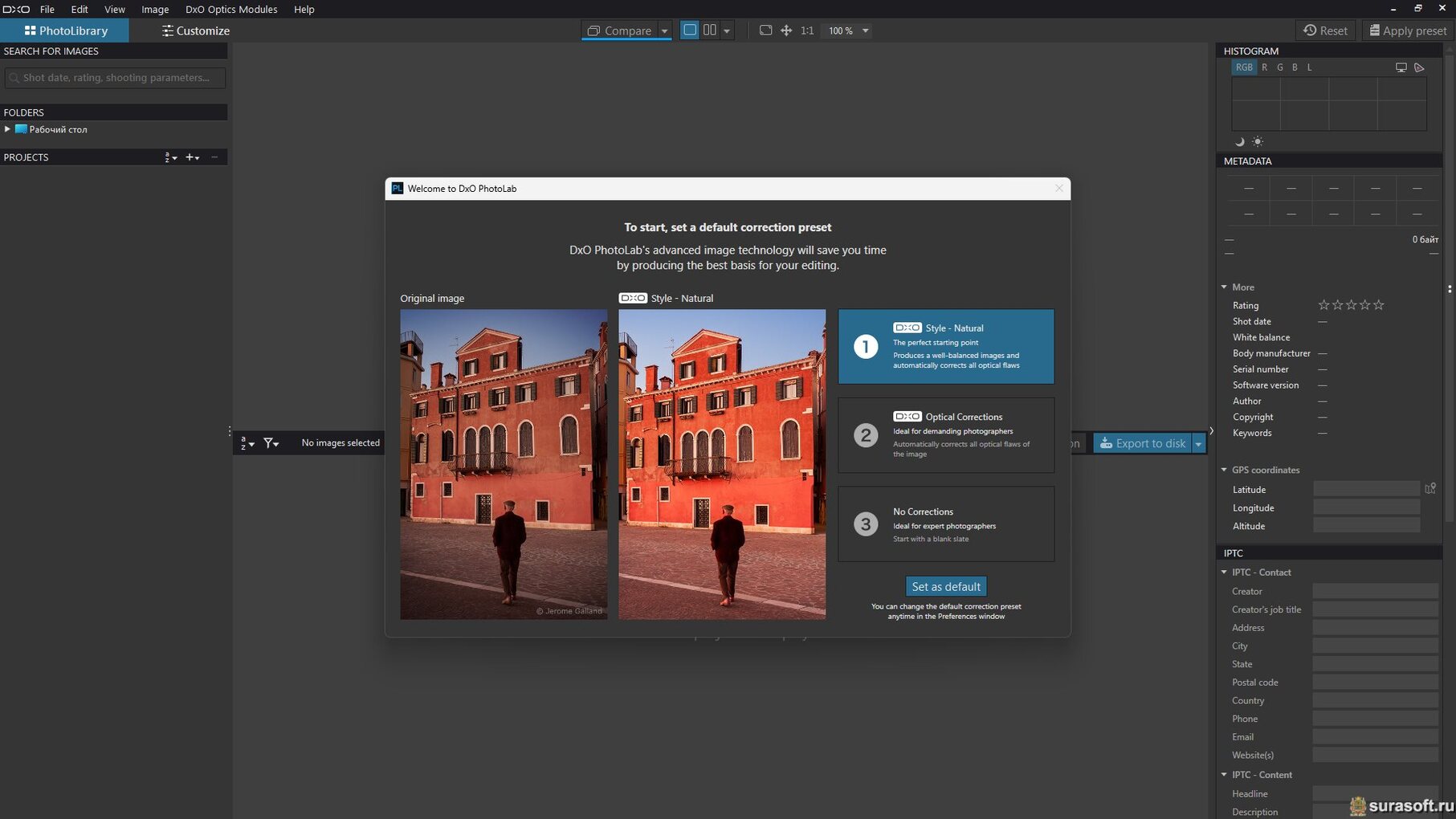
Task: Toggle monitor gamut warning icon
Action: [1401, 67]
